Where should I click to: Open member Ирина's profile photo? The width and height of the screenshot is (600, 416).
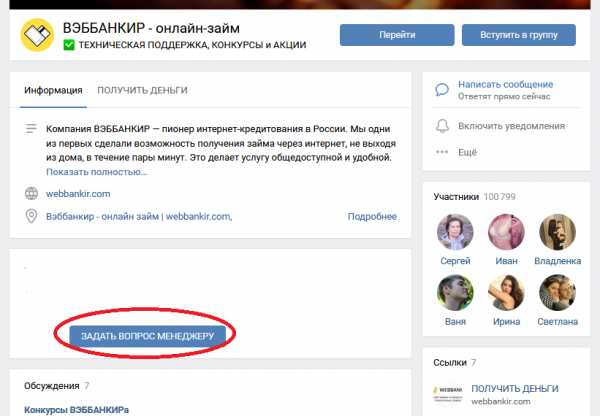point(506,292)
